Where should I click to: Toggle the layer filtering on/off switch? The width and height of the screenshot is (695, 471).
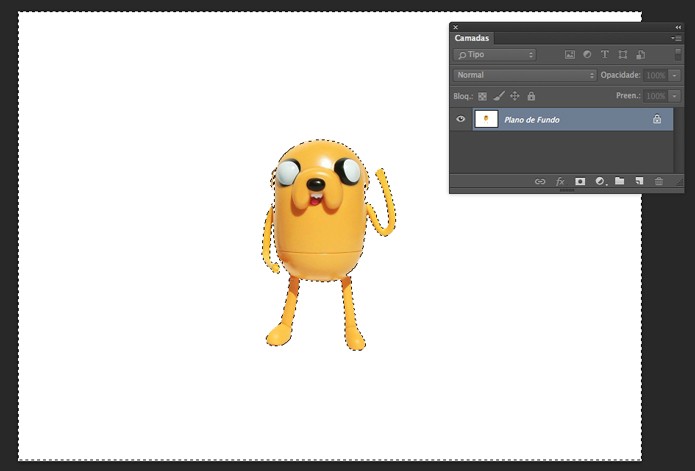pos(678,54)
